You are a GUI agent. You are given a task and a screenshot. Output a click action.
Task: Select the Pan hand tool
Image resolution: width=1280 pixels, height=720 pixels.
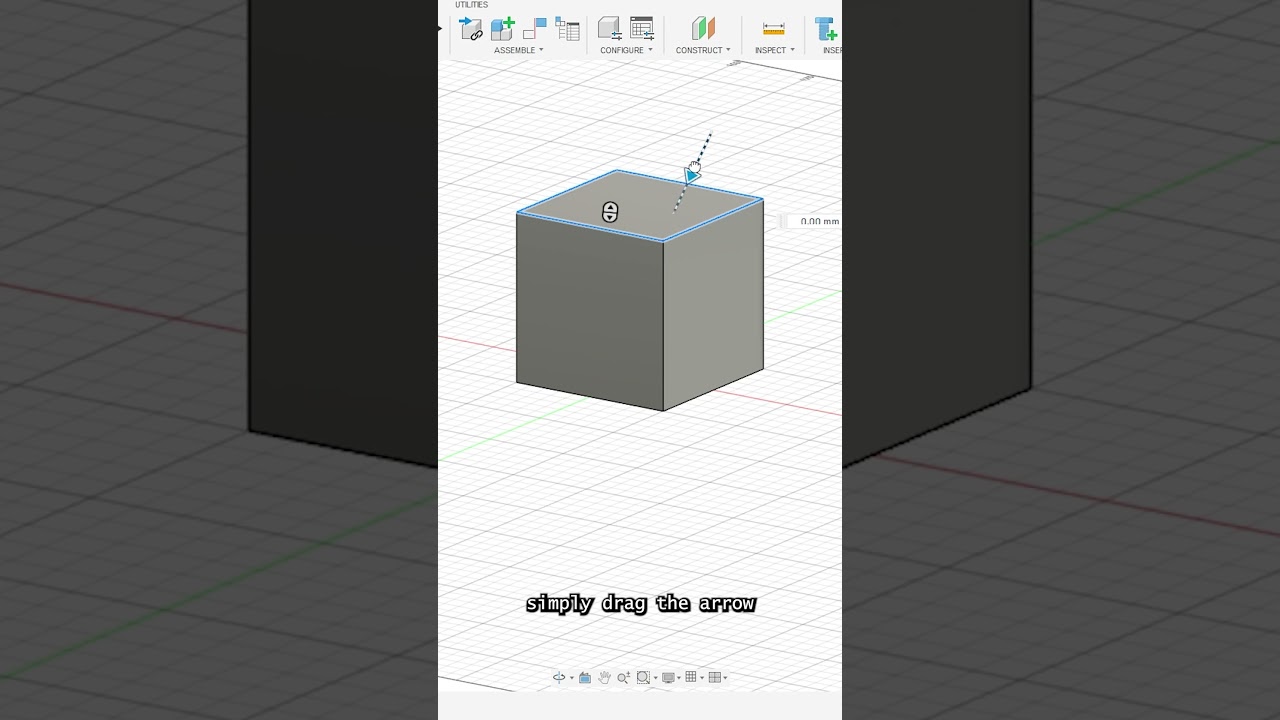point(604,677)
